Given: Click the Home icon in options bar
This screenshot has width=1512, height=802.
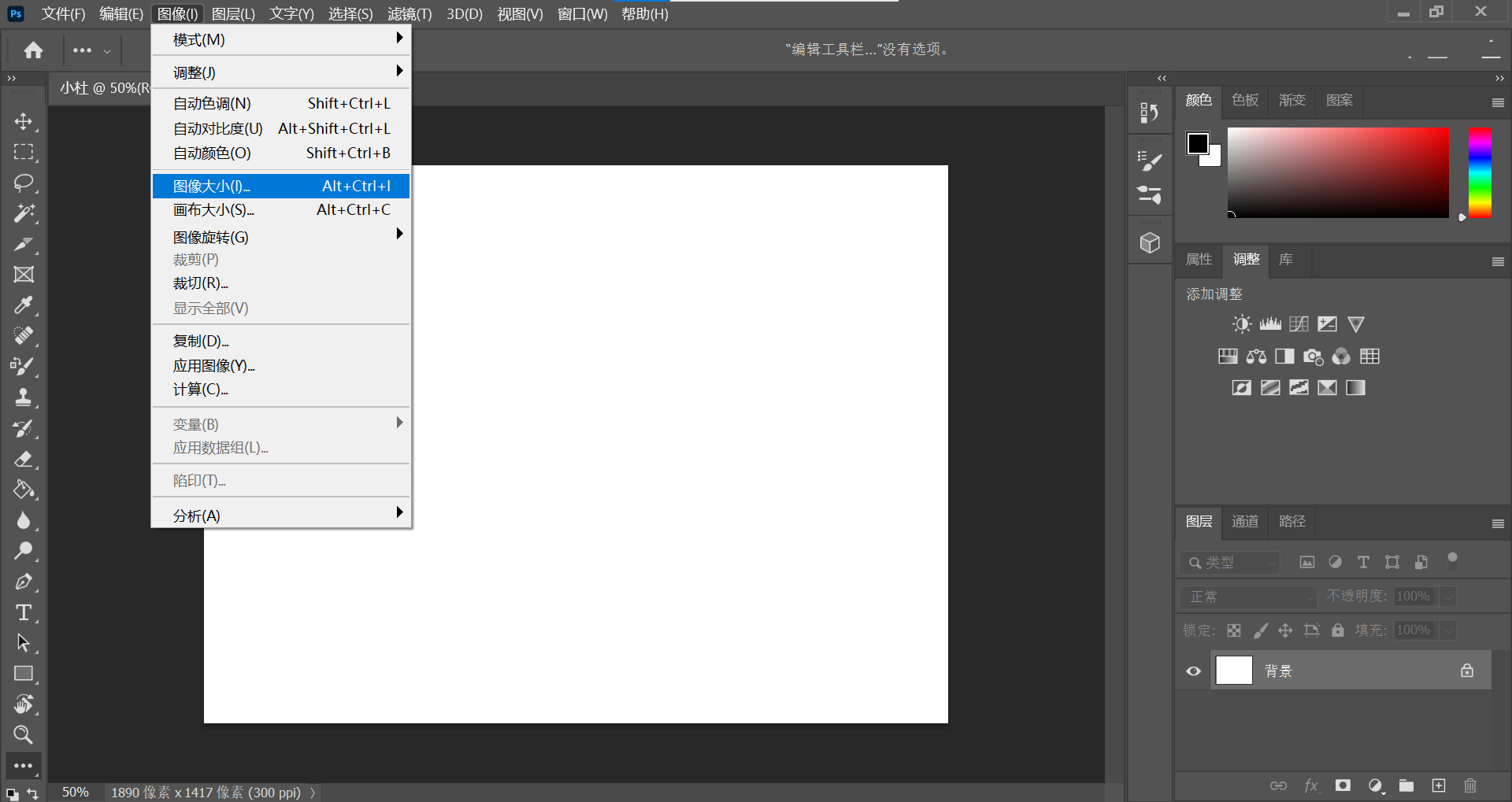Looking at the screenshot, I should [x=33, y=50].
